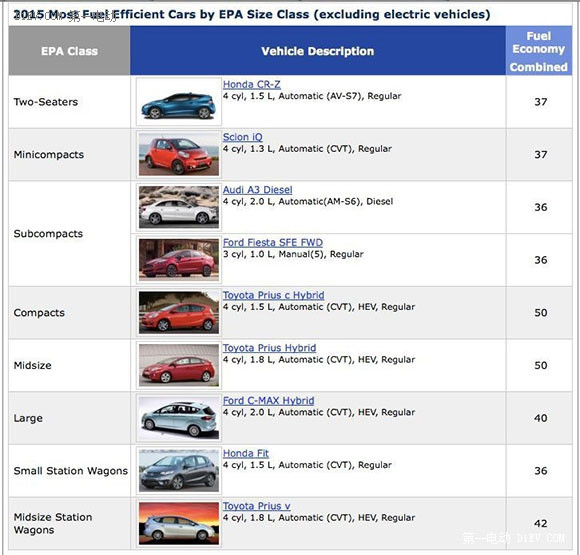Open the Audi A3 Diesel link
This screenshot has height=555, width=580.
257,190
